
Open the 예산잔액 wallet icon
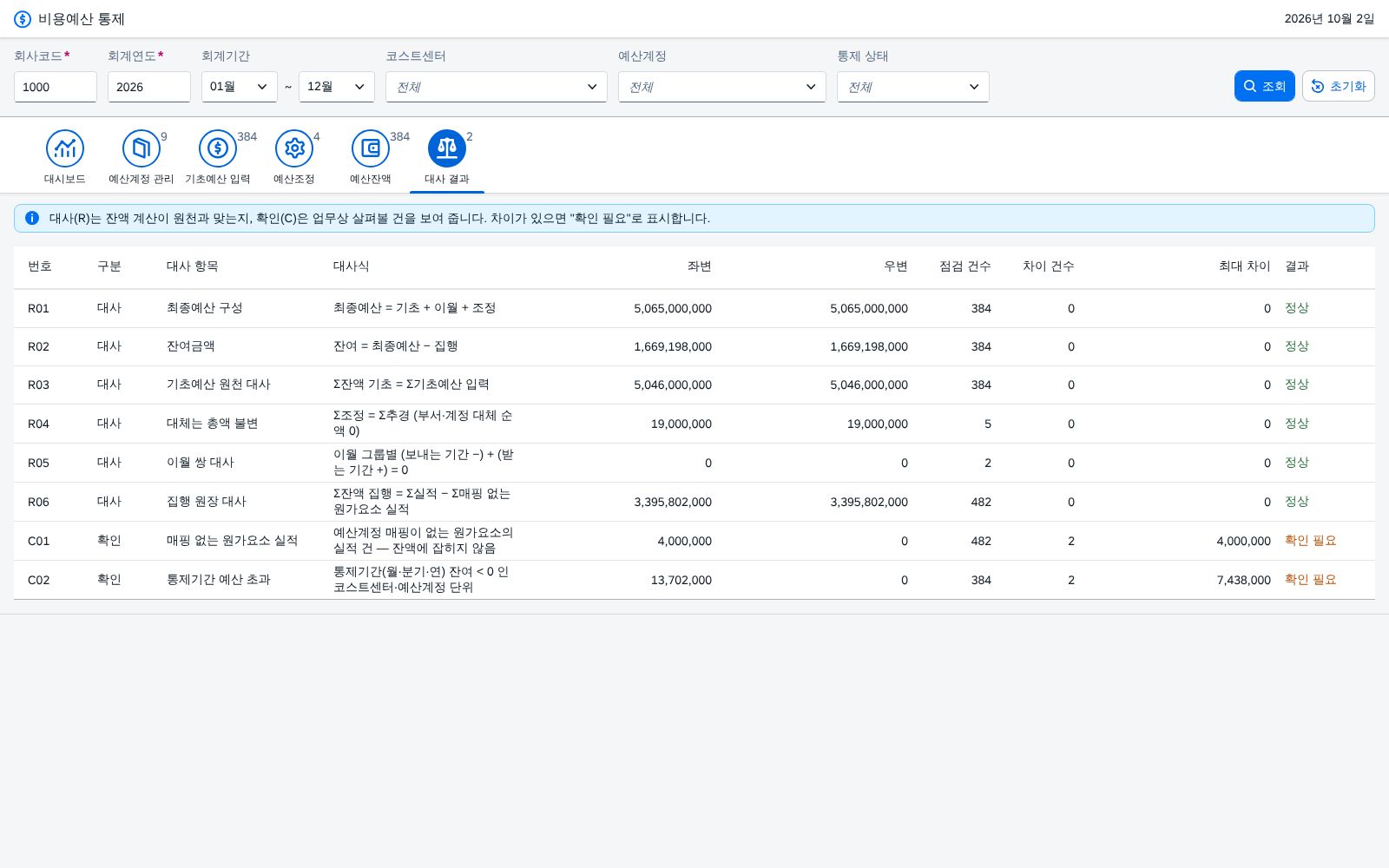(x=371, y=148)
